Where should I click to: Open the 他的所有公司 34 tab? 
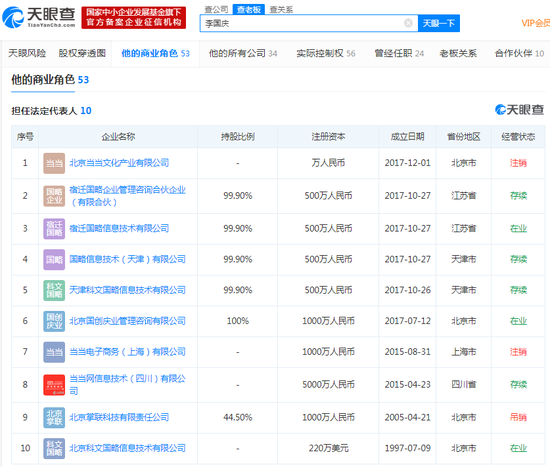[243, 53]
